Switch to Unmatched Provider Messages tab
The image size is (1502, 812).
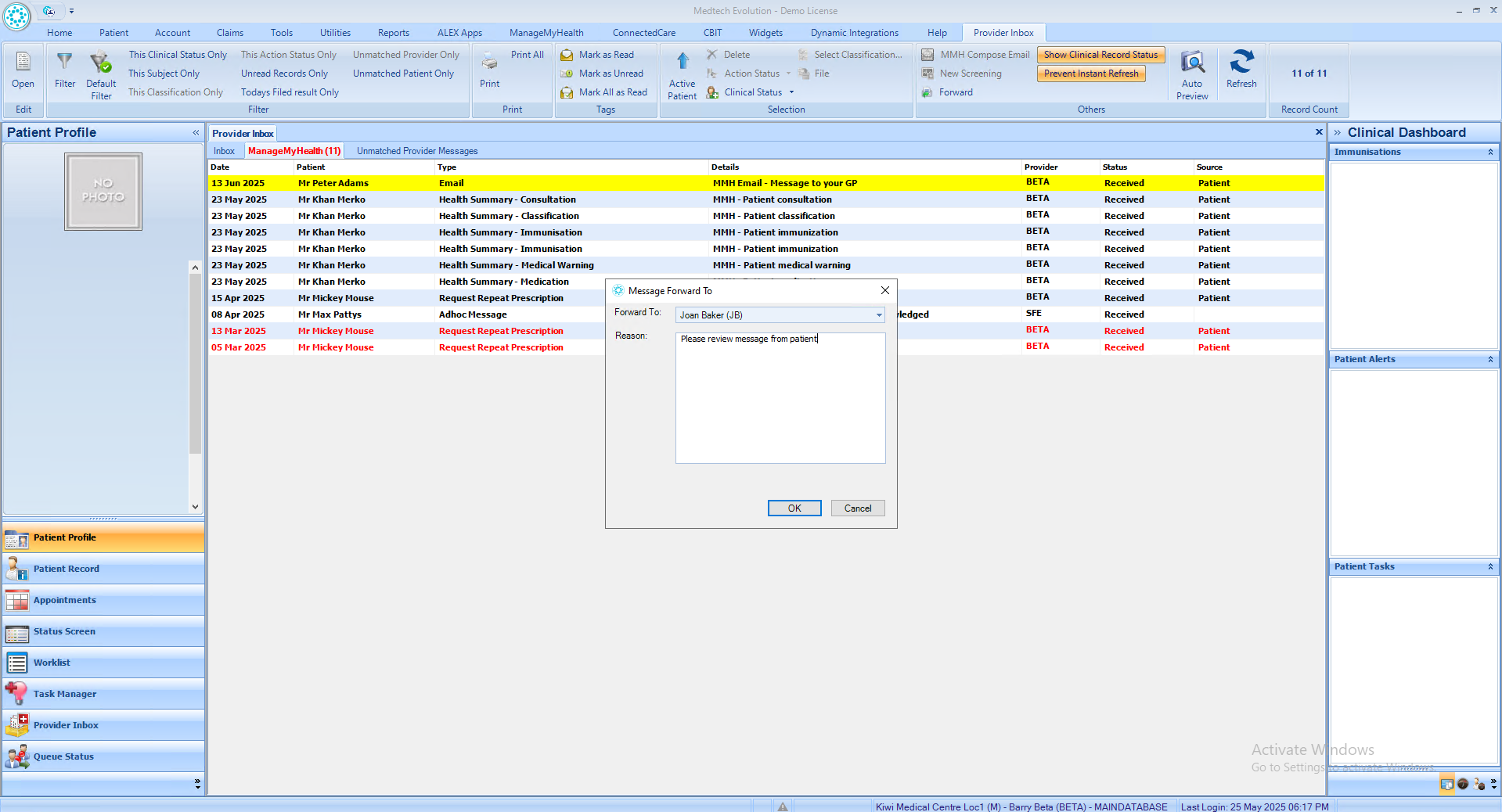pos(416,151)
